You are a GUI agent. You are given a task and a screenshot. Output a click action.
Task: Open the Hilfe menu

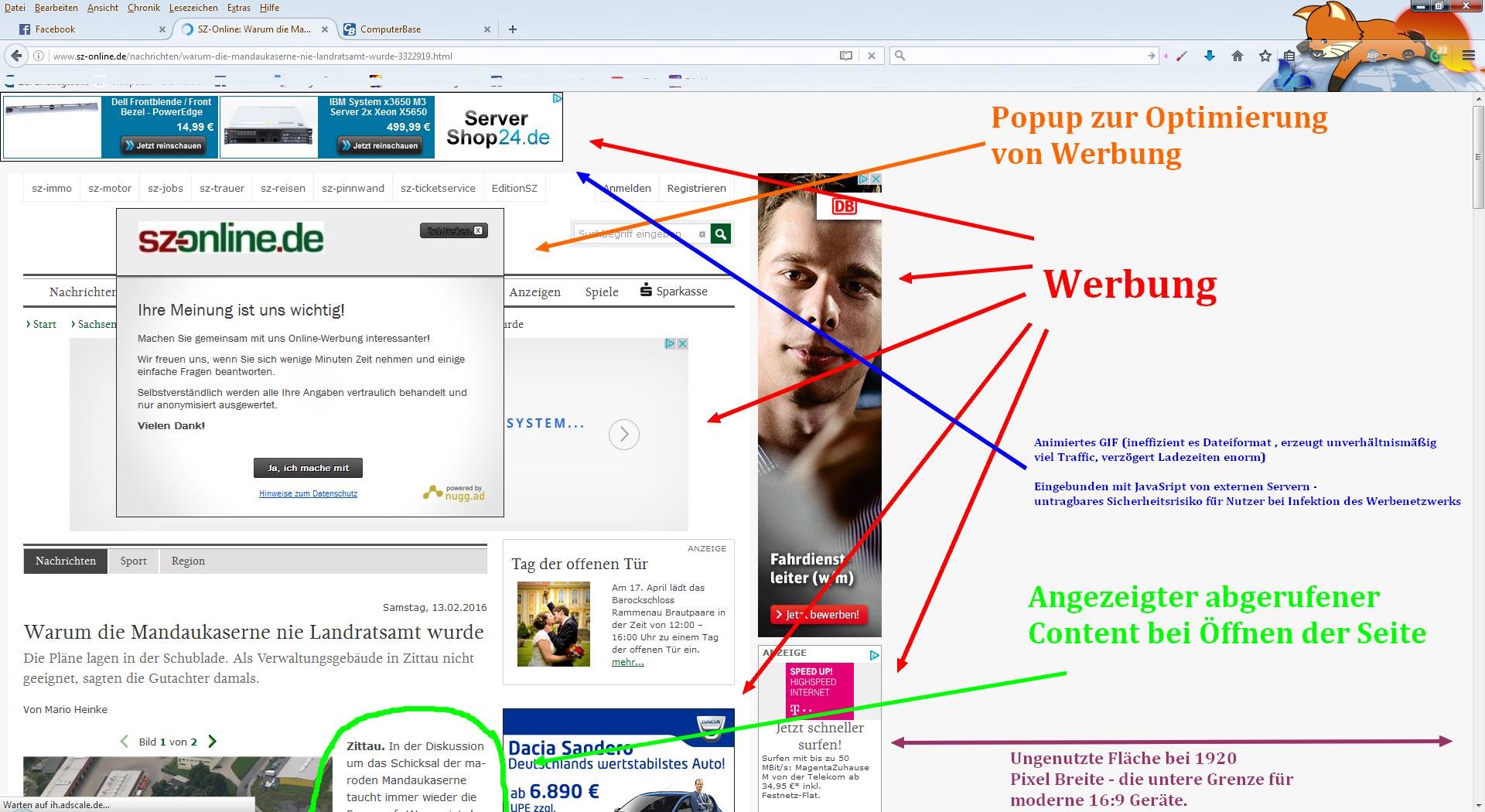(269, 8)
